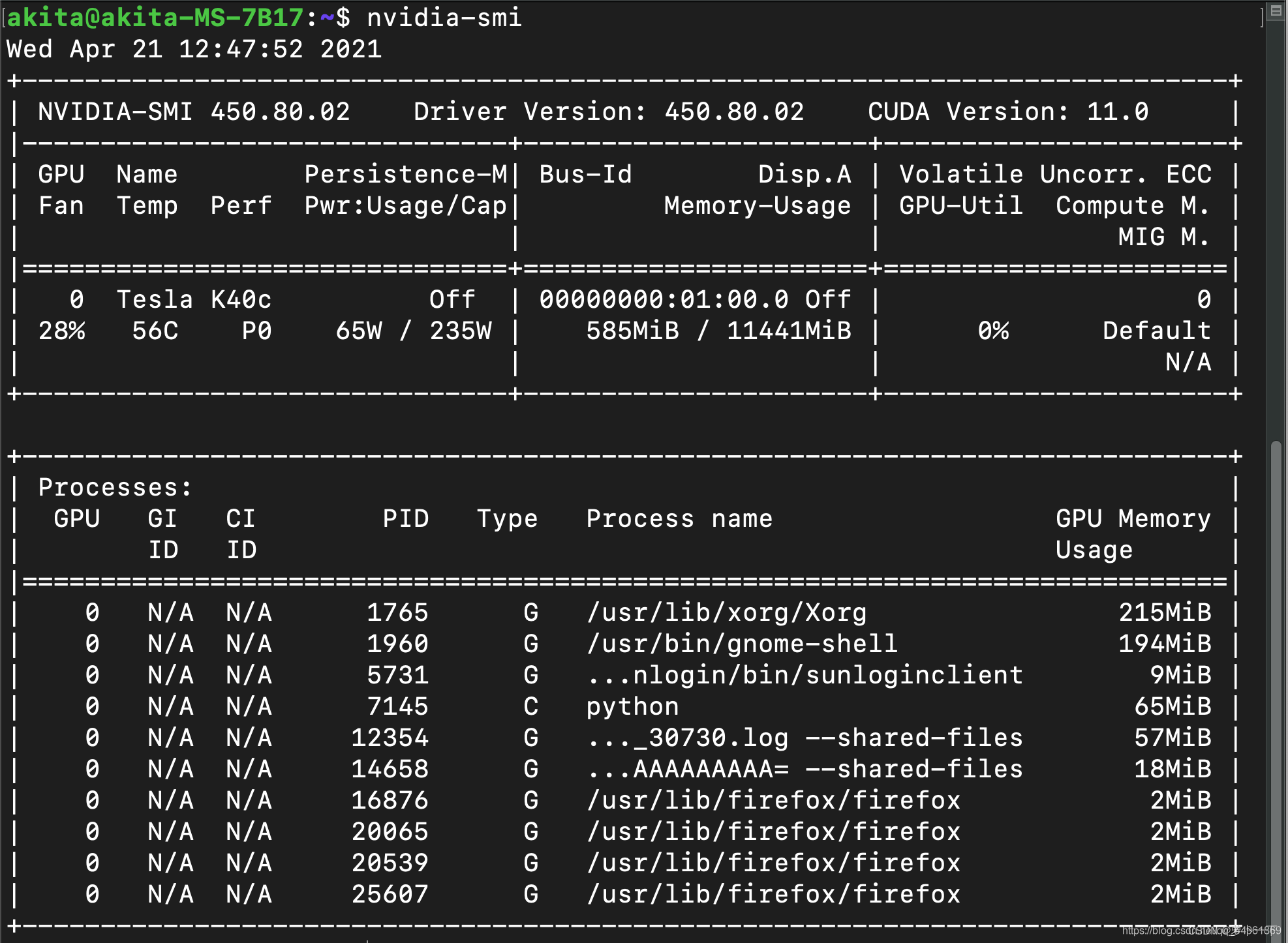The width and height of the screenshot is (1288, 943).
Task: Click the 65W / 235W power reading
Action: [x=414, y=331]
